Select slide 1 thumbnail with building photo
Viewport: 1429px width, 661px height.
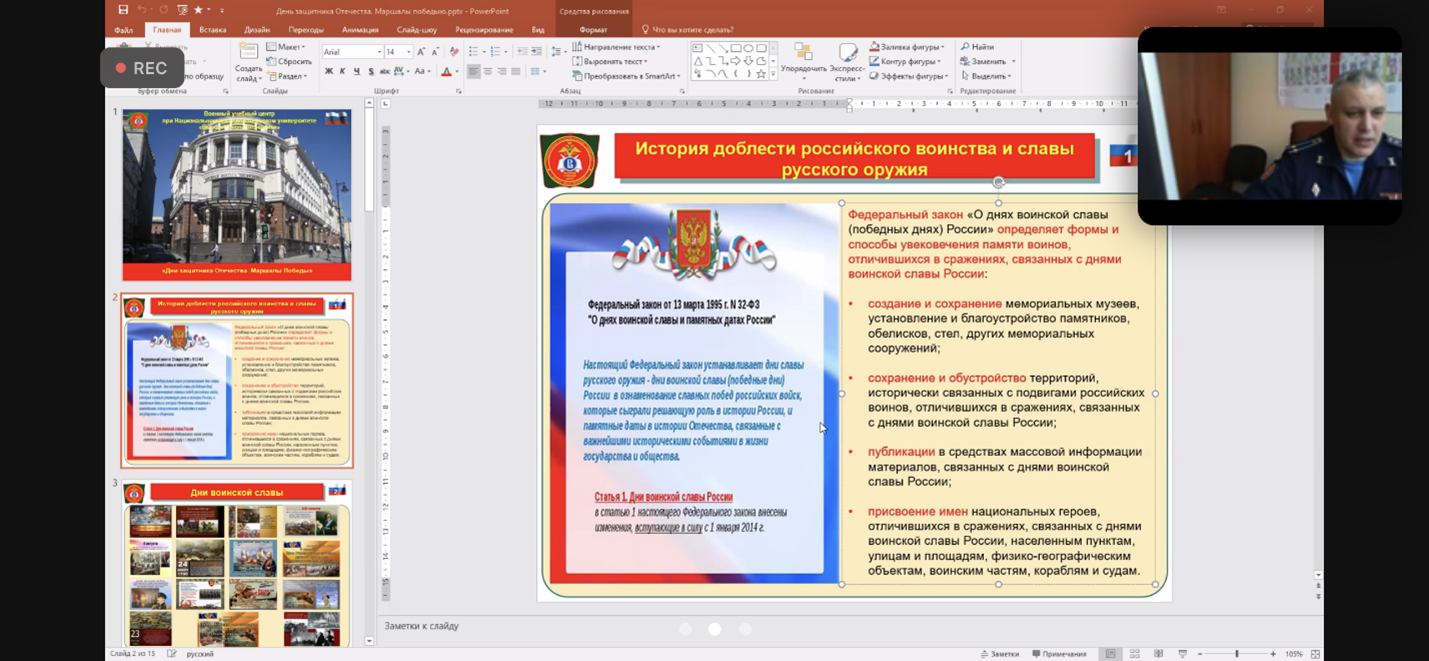237,195
